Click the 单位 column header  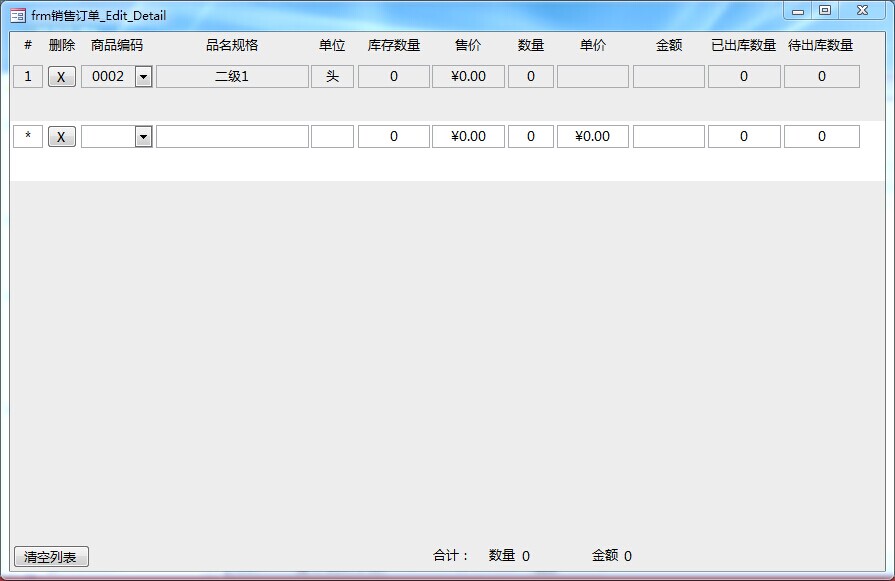click(332, 45)
